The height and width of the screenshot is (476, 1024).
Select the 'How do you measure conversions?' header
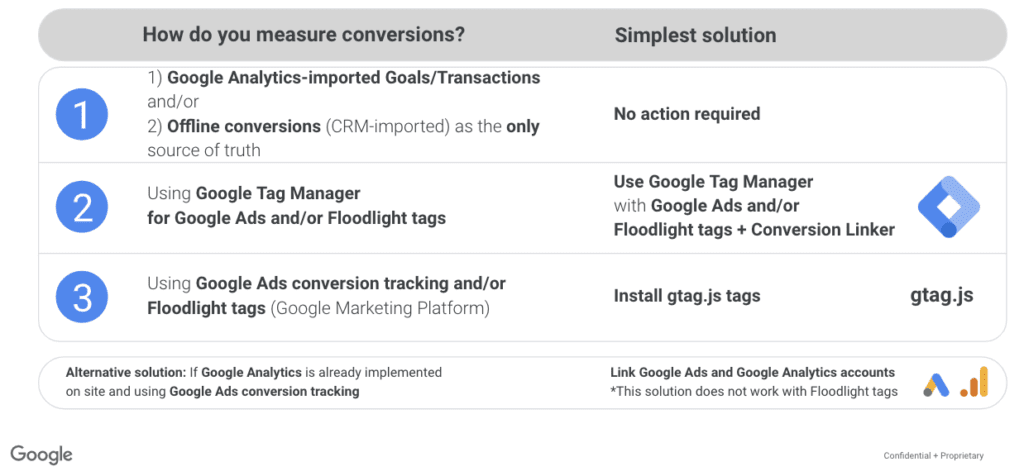303,35
